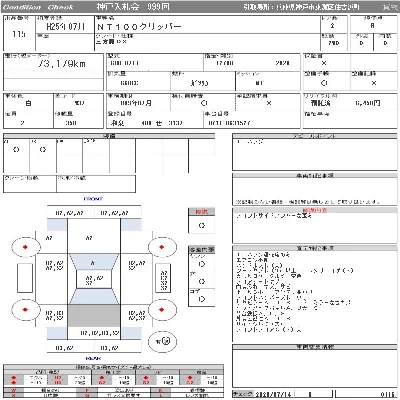Click the car name NT100 Clipper field
The height and width of the screenshot is (400, 400).
pyautogui.click(x=207, y=24)
